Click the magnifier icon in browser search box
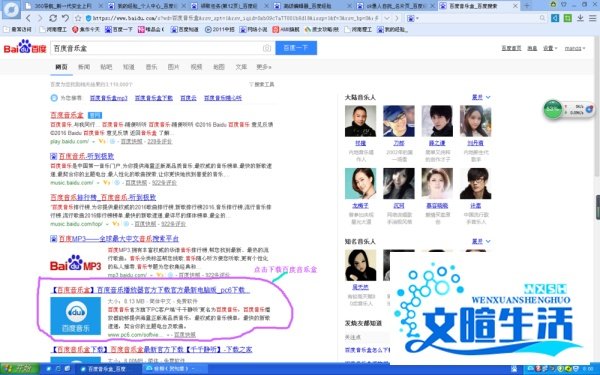600x375 pixels. 542,18
